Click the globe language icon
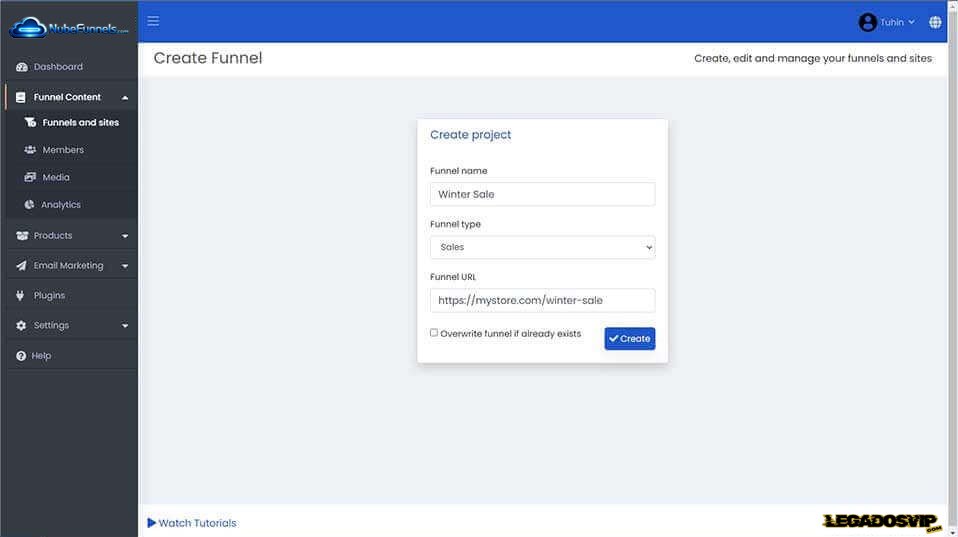The image size is (958, 537). coord(935,22)
